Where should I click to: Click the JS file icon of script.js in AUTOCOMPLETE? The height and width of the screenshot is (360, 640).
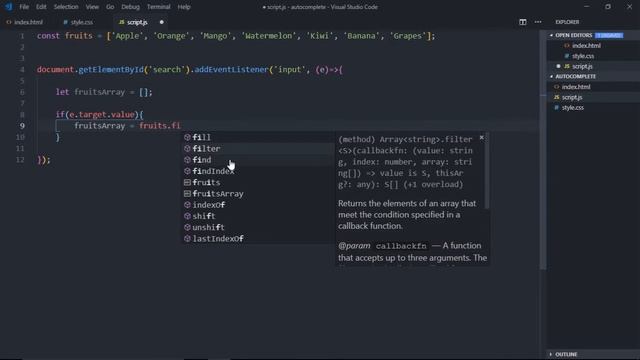[x=556, y=97]
